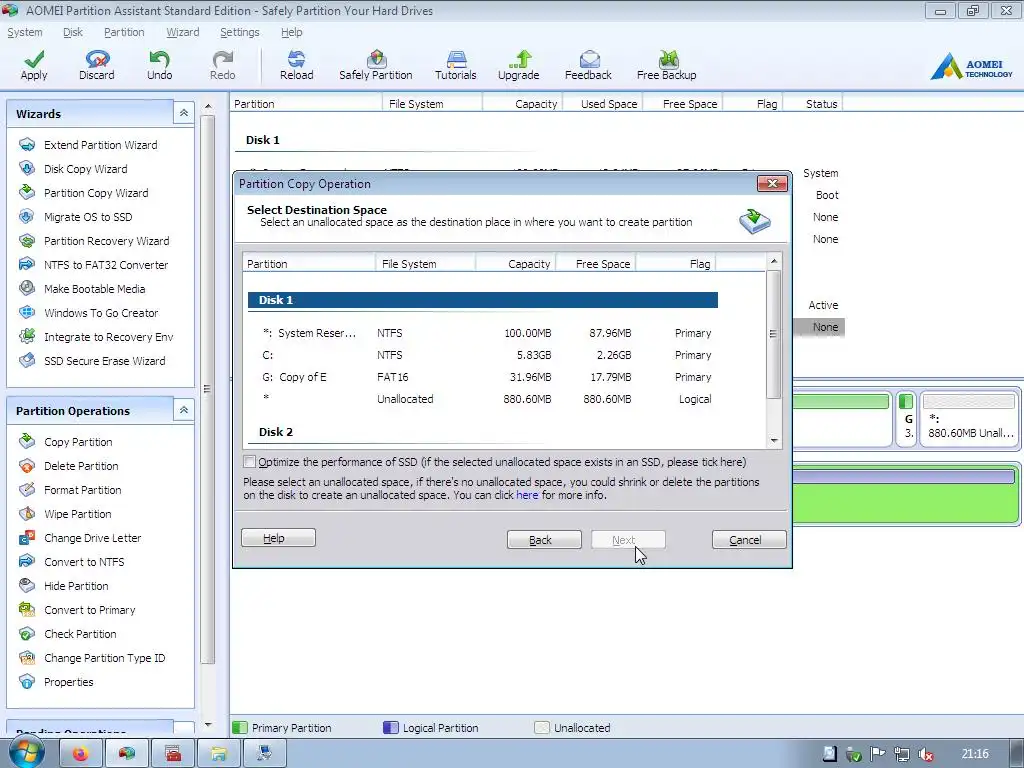Open the System menu

pyautogui.click(x=25, y=32)
